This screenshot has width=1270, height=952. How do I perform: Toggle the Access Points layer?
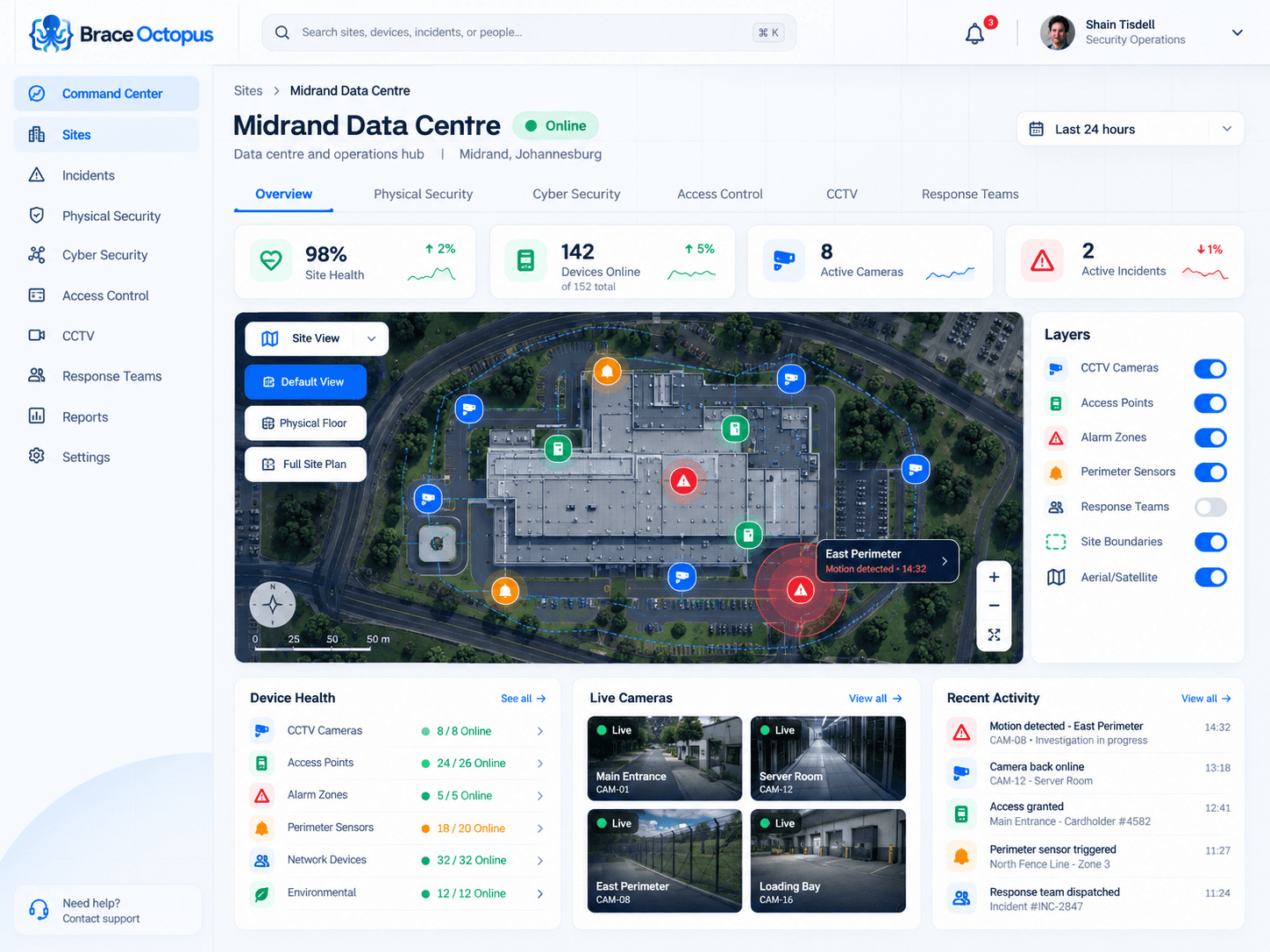click(1210, 403)
